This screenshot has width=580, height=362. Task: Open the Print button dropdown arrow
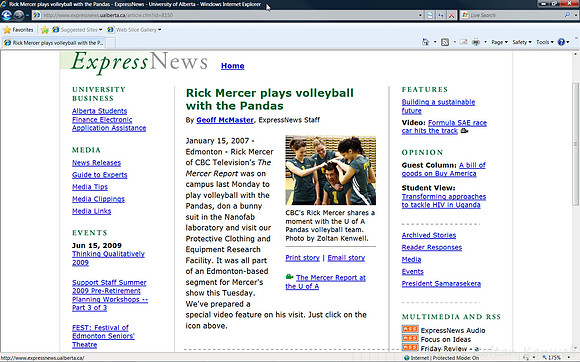[x=485, y=42]
